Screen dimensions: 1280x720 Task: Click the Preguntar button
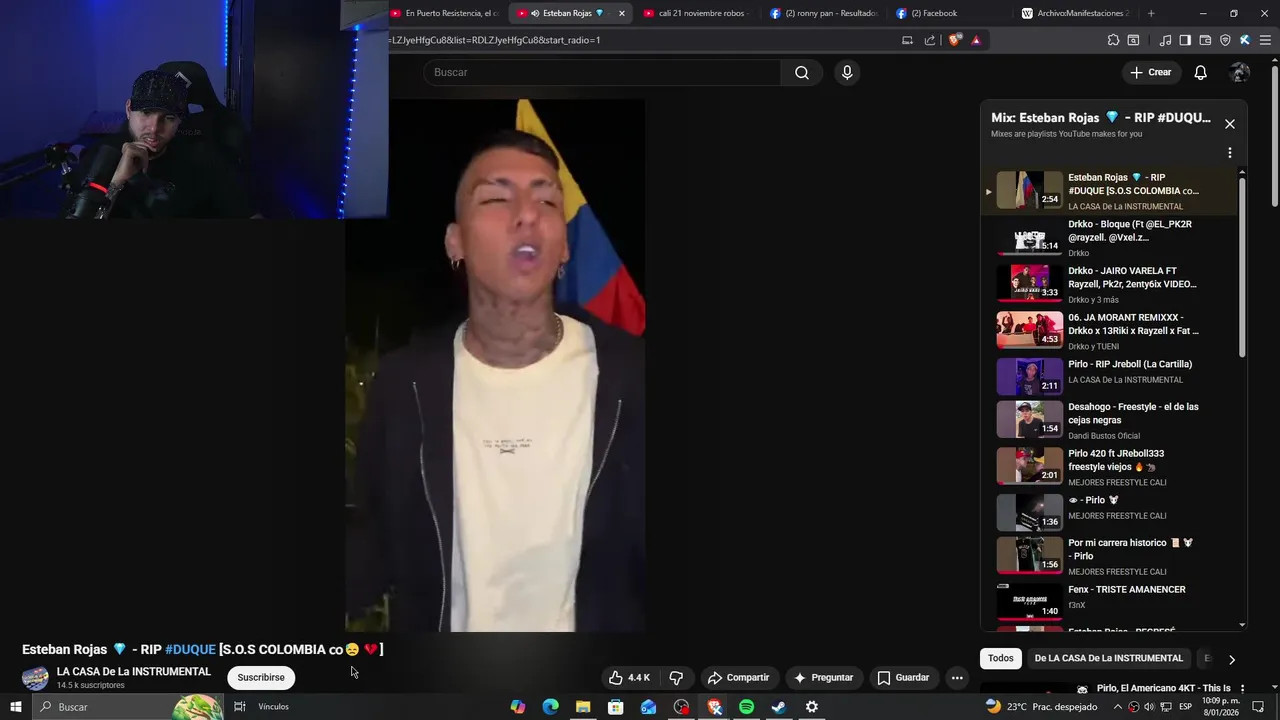823,678
